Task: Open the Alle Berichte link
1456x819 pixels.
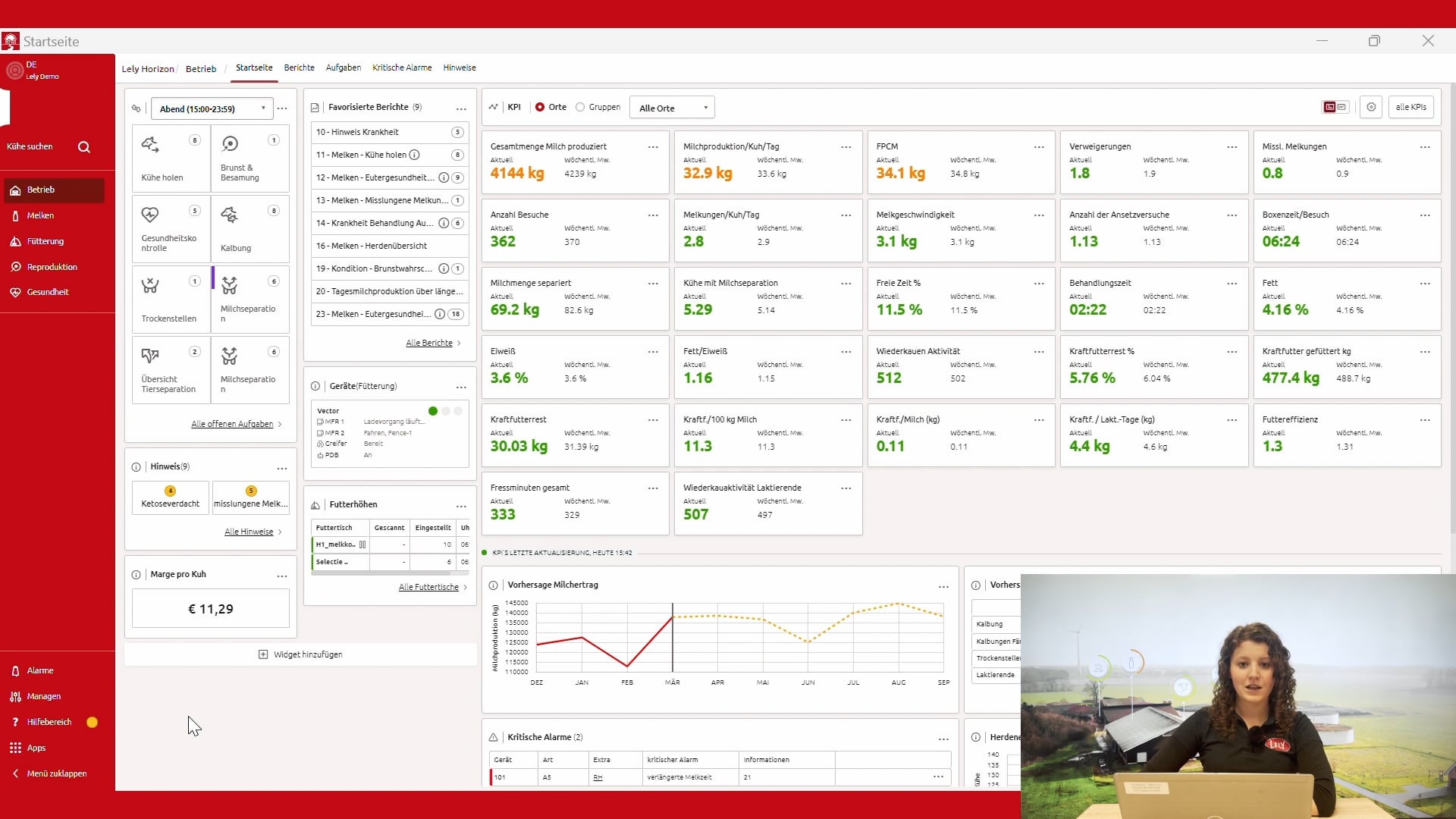Action: pos(429,343)
